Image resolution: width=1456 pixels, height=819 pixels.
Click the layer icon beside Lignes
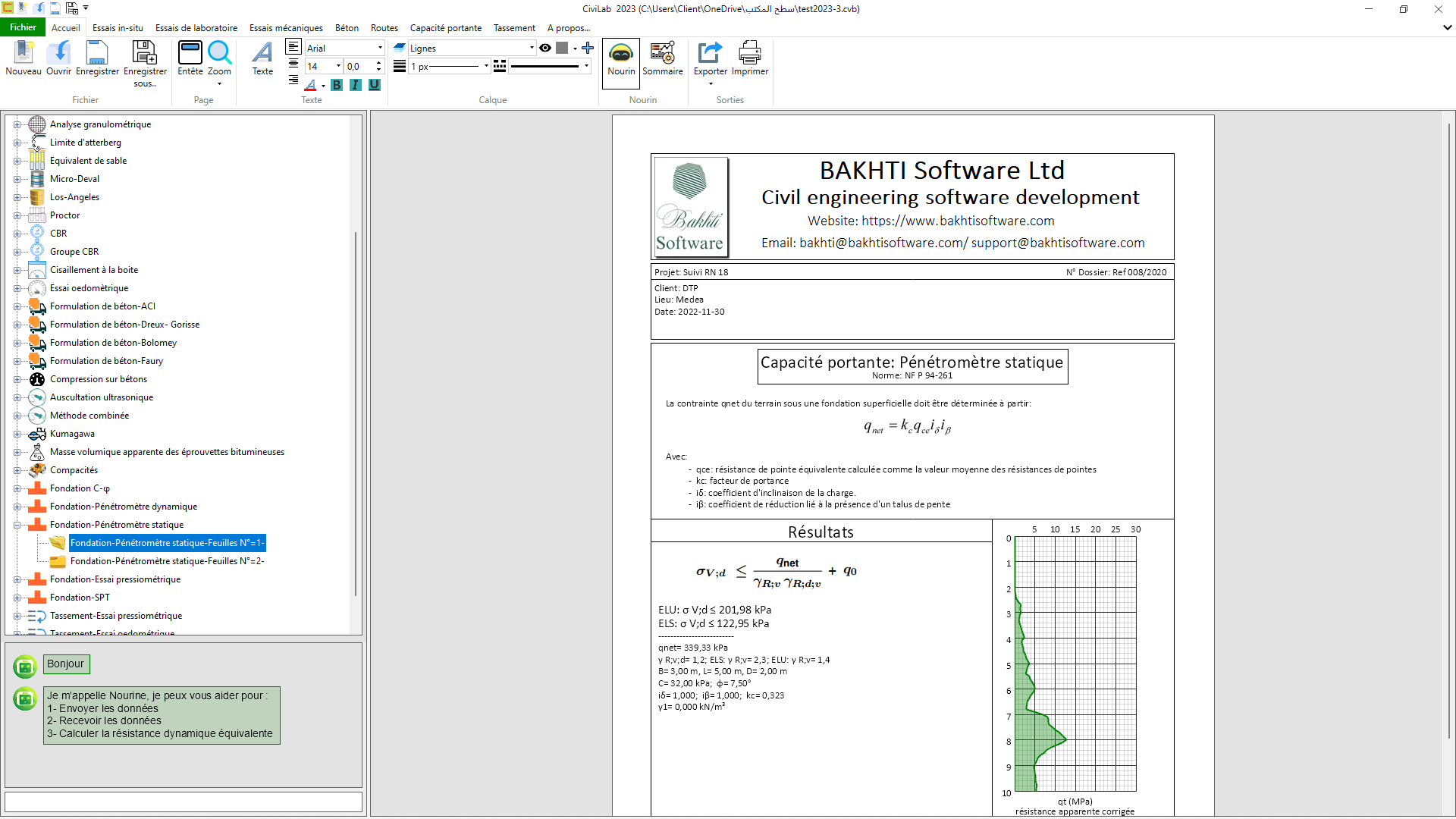400,47
